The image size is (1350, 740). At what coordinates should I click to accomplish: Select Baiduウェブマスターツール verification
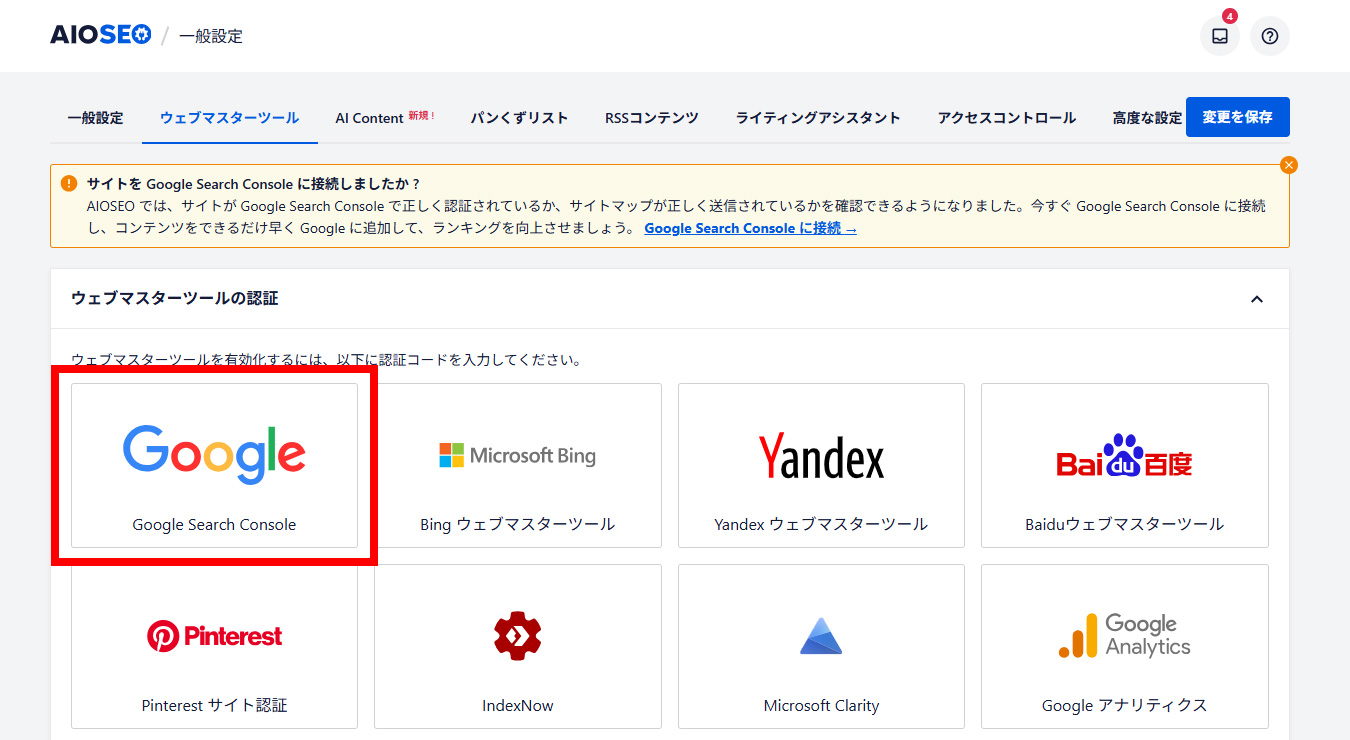1124,465
